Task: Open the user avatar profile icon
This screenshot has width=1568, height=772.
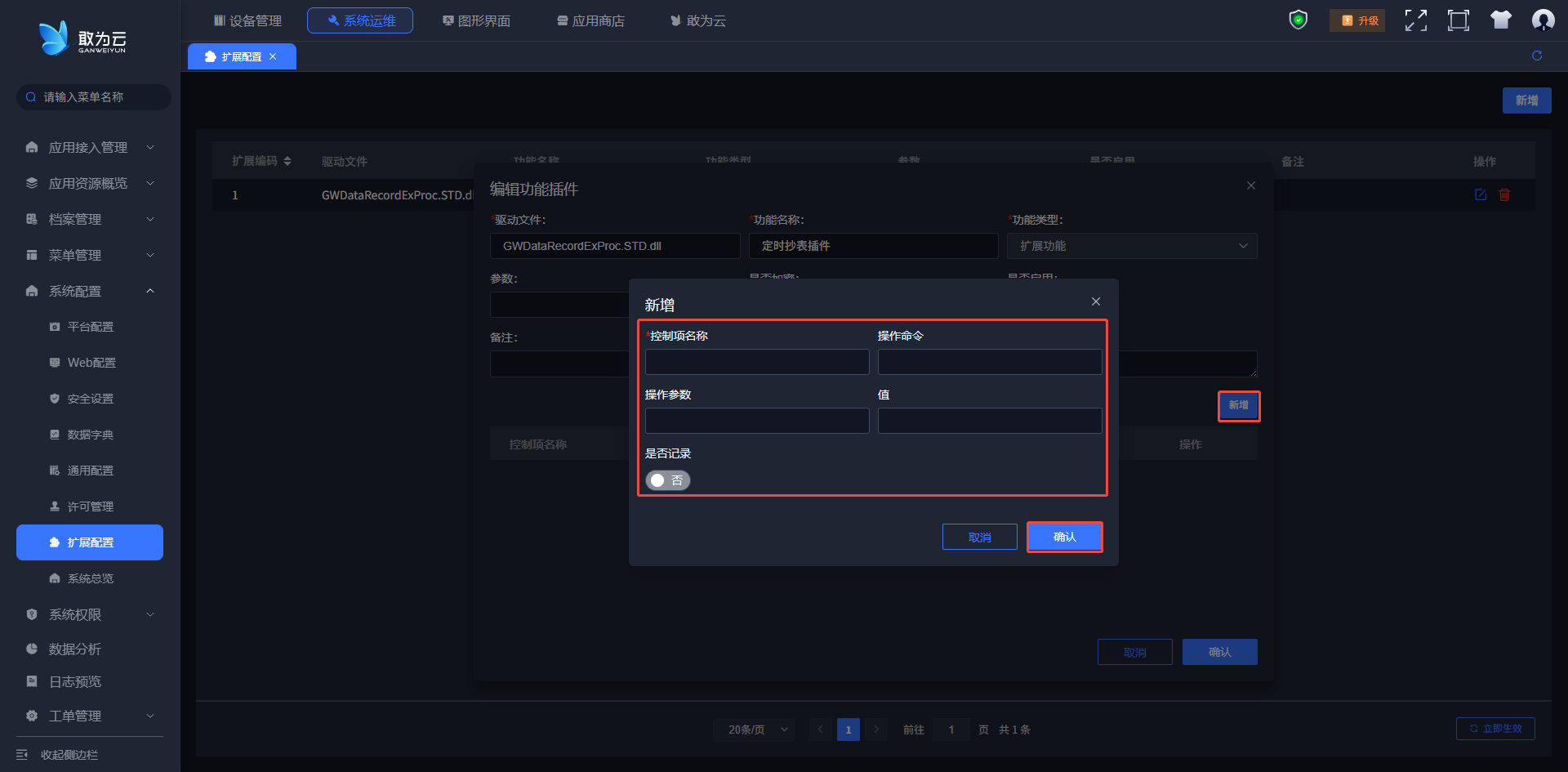Action: (x=1543, y=20)
